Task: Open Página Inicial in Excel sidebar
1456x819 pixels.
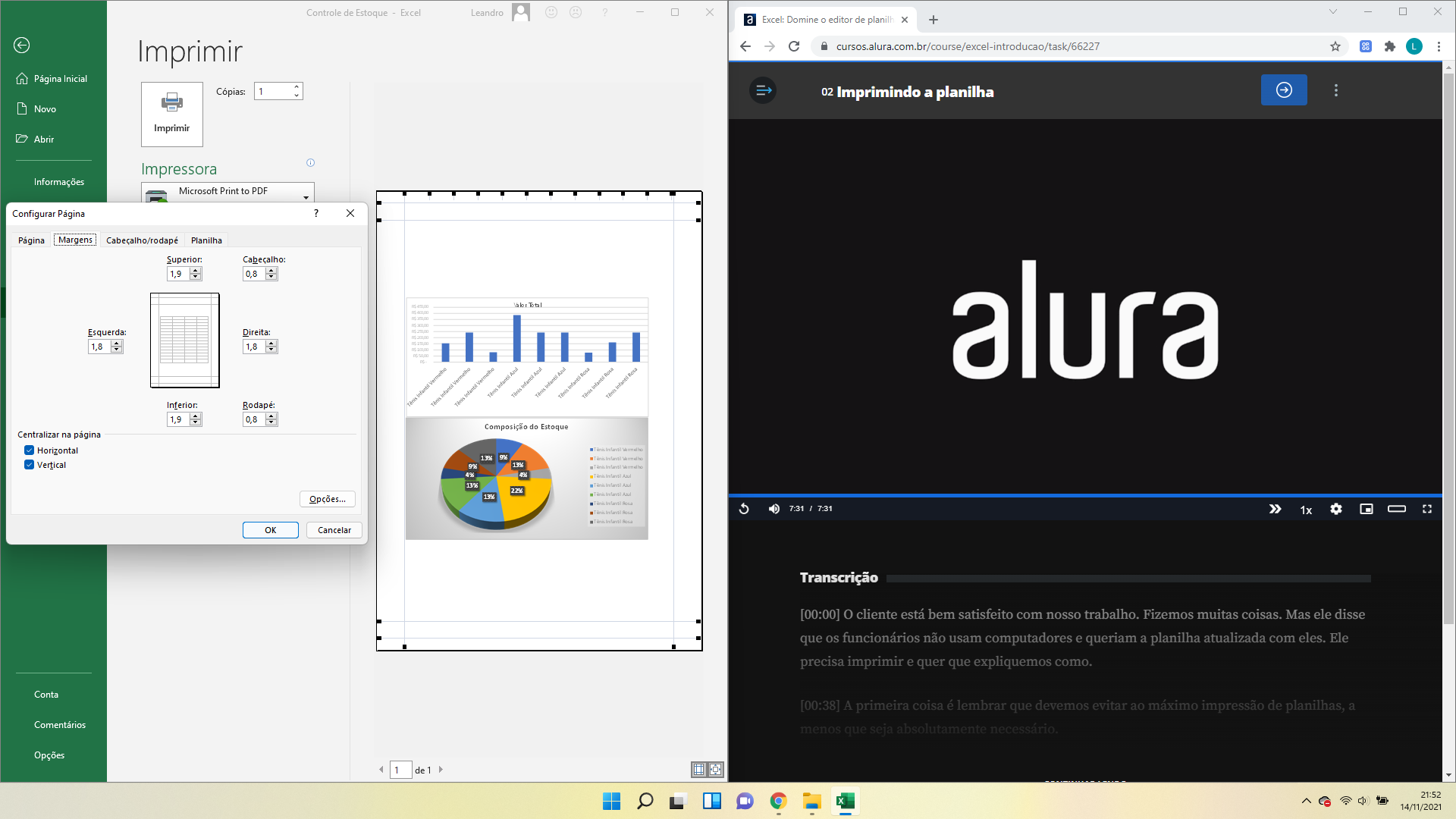Action: 53,79
